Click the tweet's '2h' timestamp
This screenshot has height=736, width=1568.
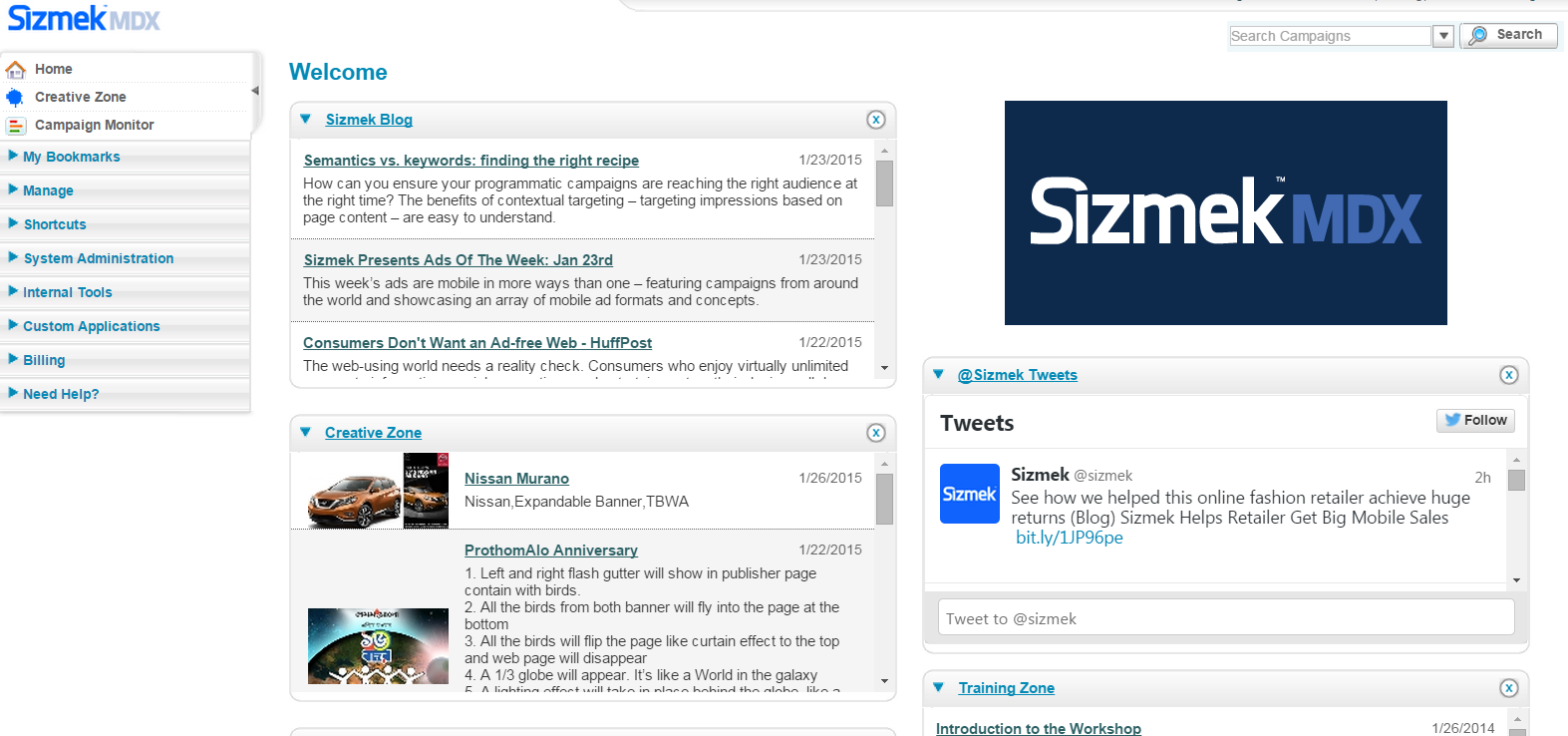pyautogui.click(x=1482, y=478)
